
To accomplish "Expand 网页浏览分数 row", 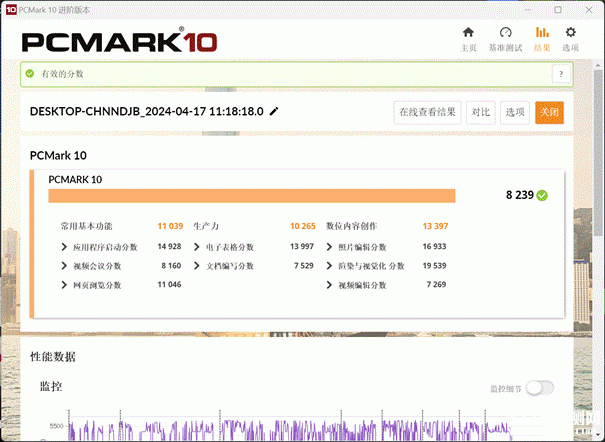I will [x=64, y=285].
